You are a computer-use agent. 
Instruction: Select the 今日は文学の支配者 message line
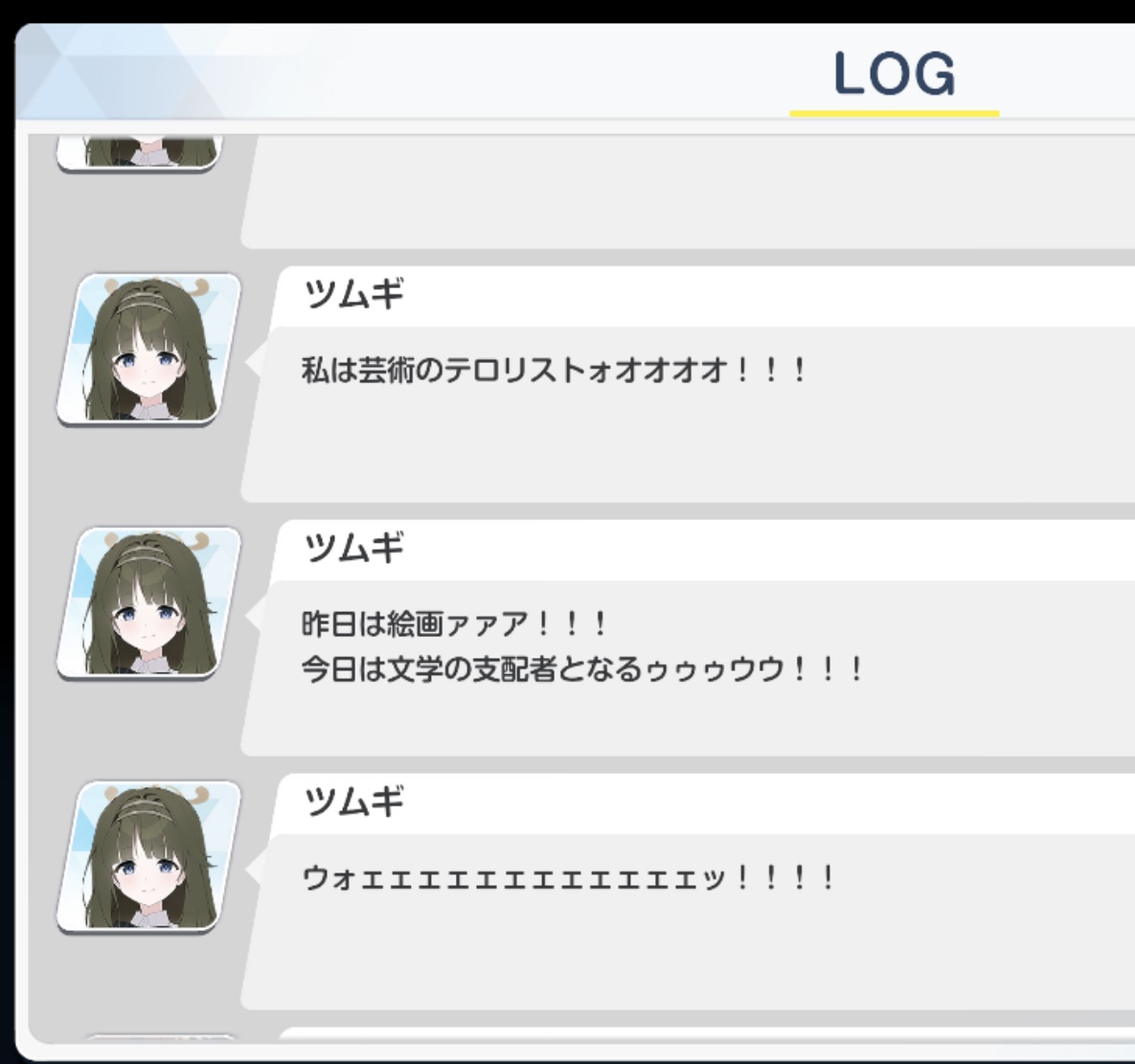(x=582, y=668)
